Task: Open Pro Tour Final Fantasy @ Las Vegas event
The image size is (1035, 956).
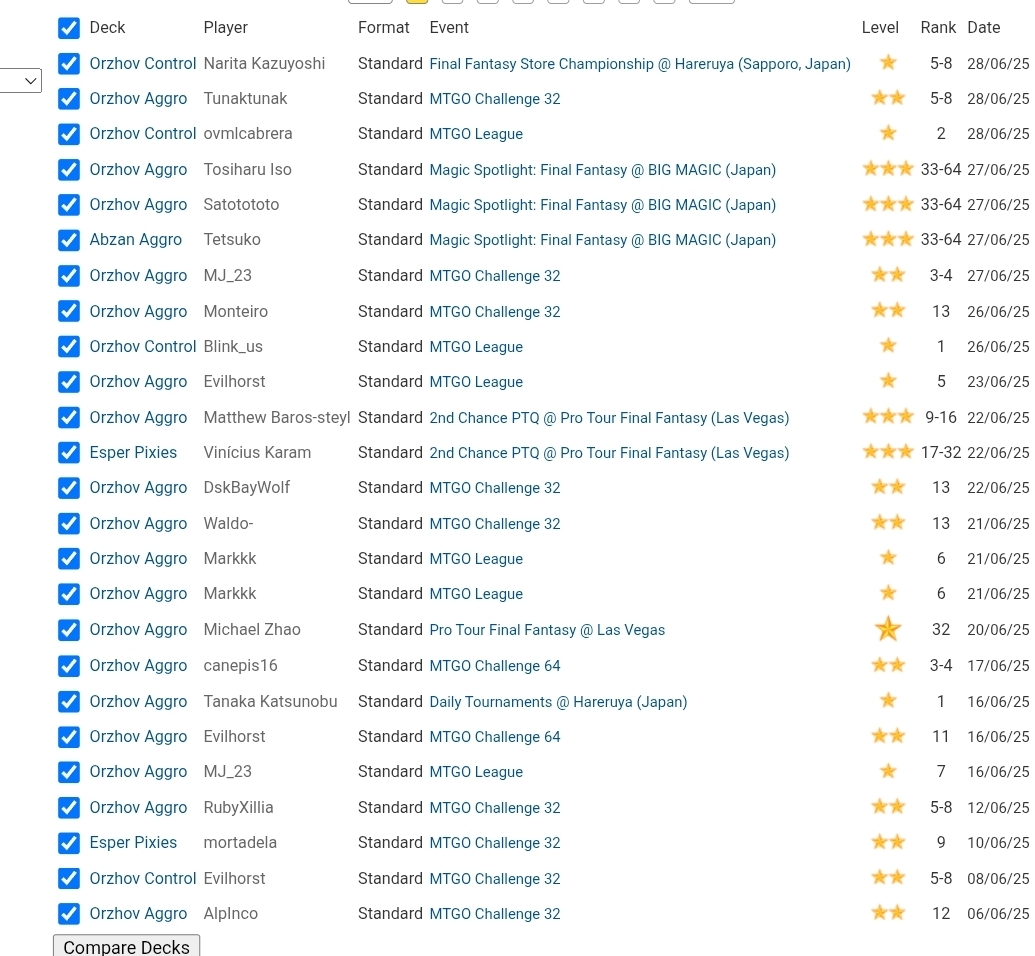Action: [547, 630]
